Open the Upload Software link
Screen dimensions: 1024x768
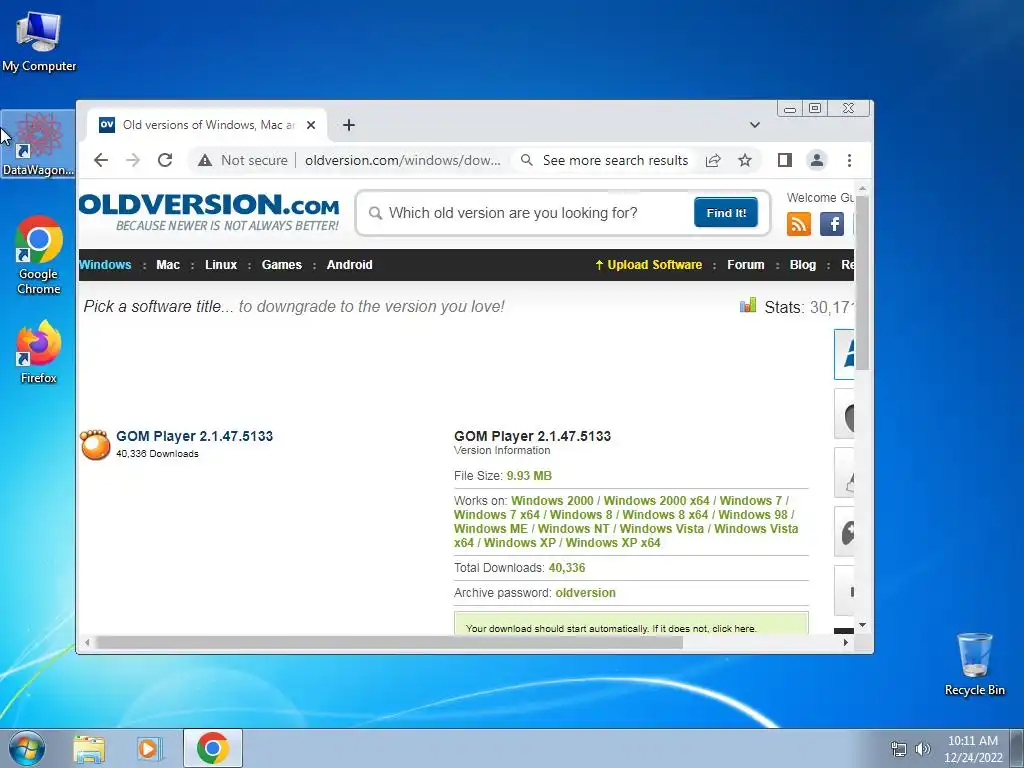point(648,264)
